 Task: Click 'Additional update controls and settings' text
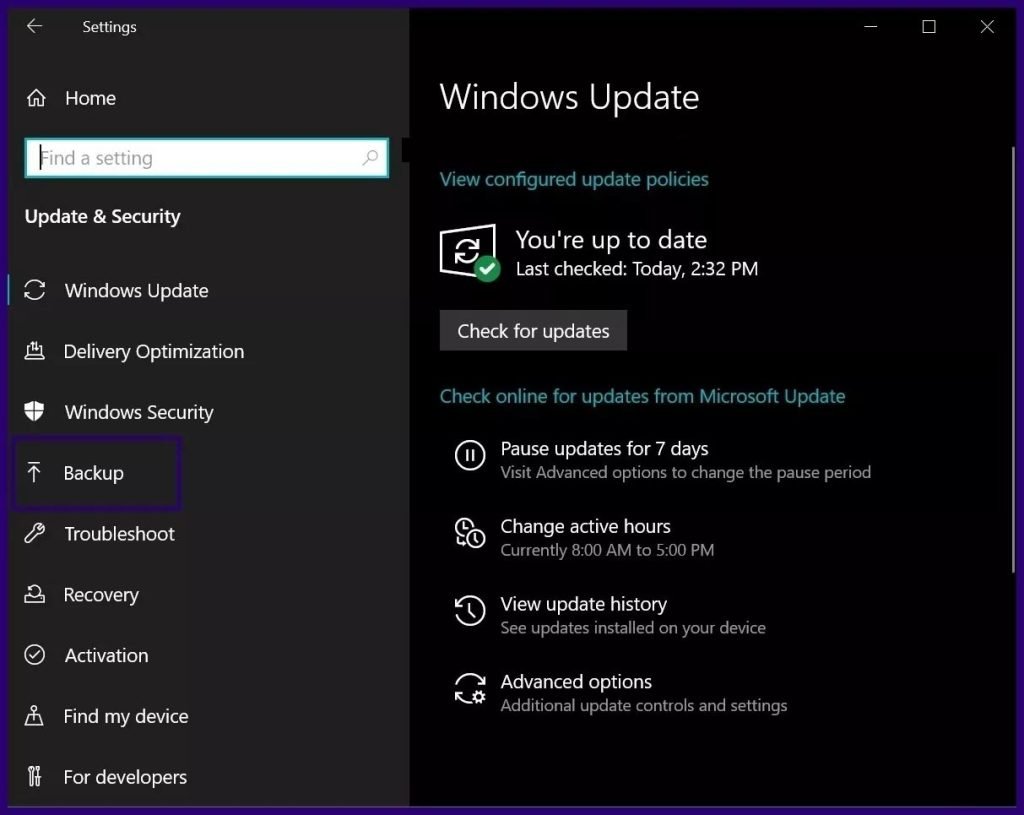[x=644, y=705]
